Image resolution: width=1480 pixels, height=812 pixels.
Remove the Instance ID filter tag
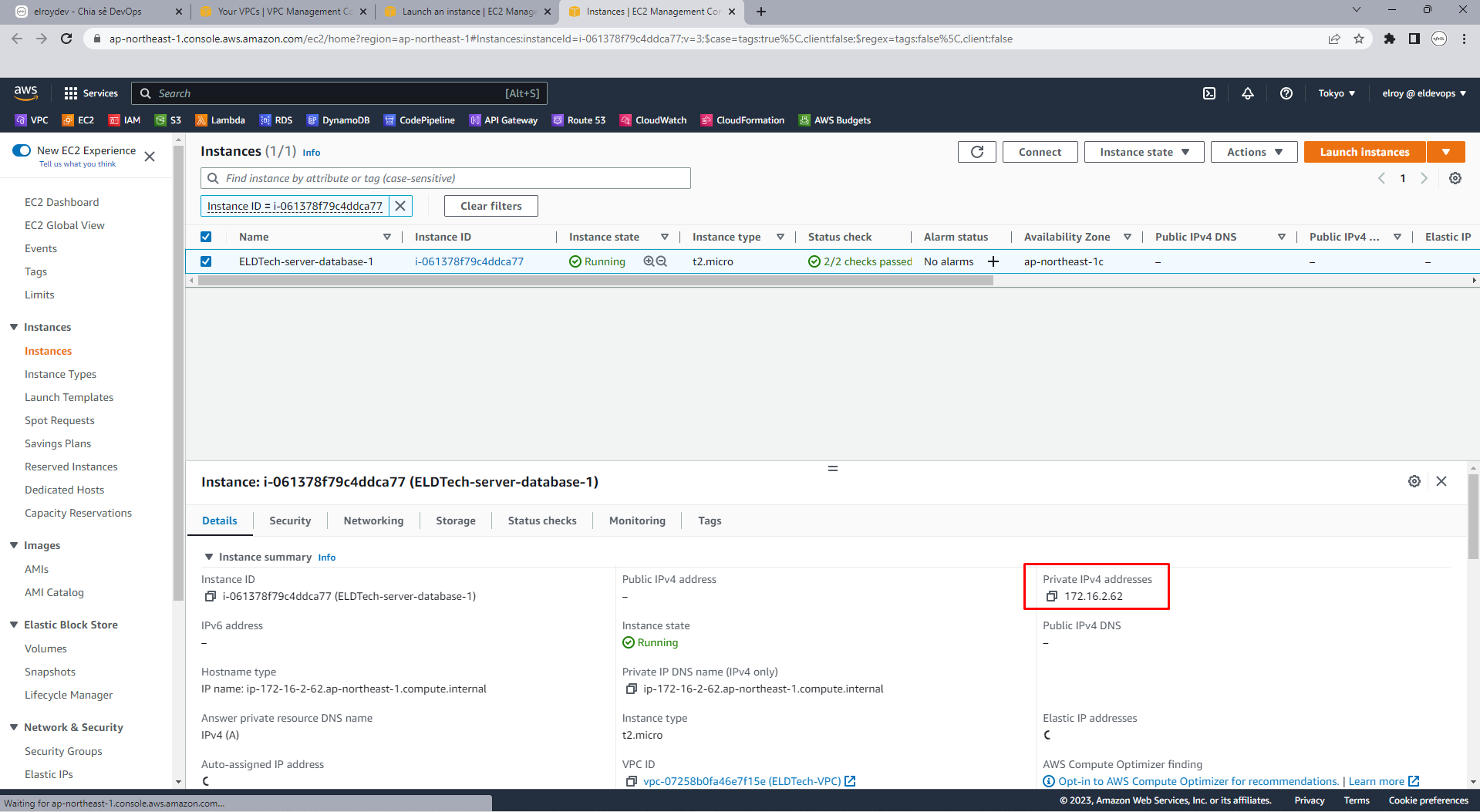(x=400, y=206)
